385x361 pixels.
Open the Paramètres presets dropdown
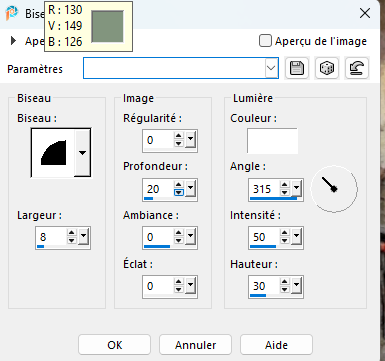coord(271,68)
